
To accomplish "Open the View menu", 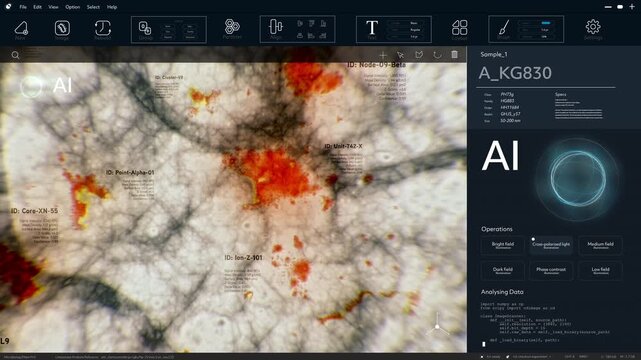I will tap(53, 7).
